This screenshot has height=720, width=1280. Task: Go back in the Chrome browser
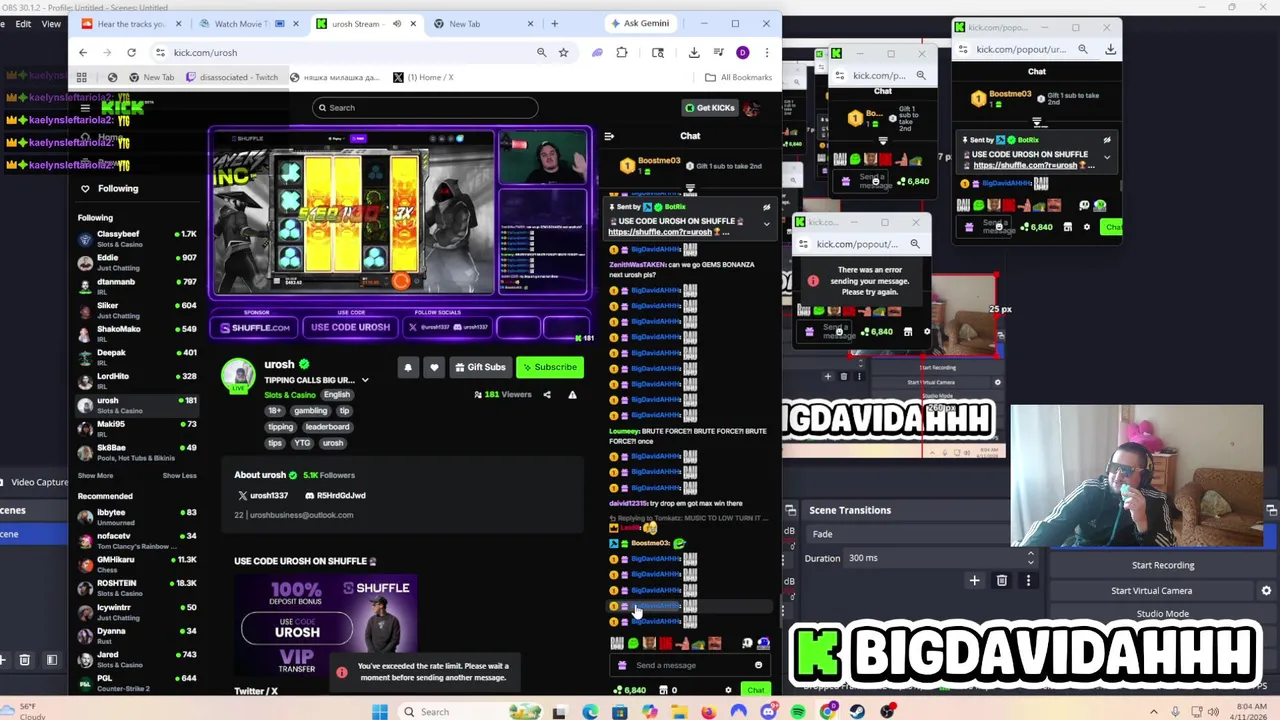pyautogui.click(x=83, y=52)
